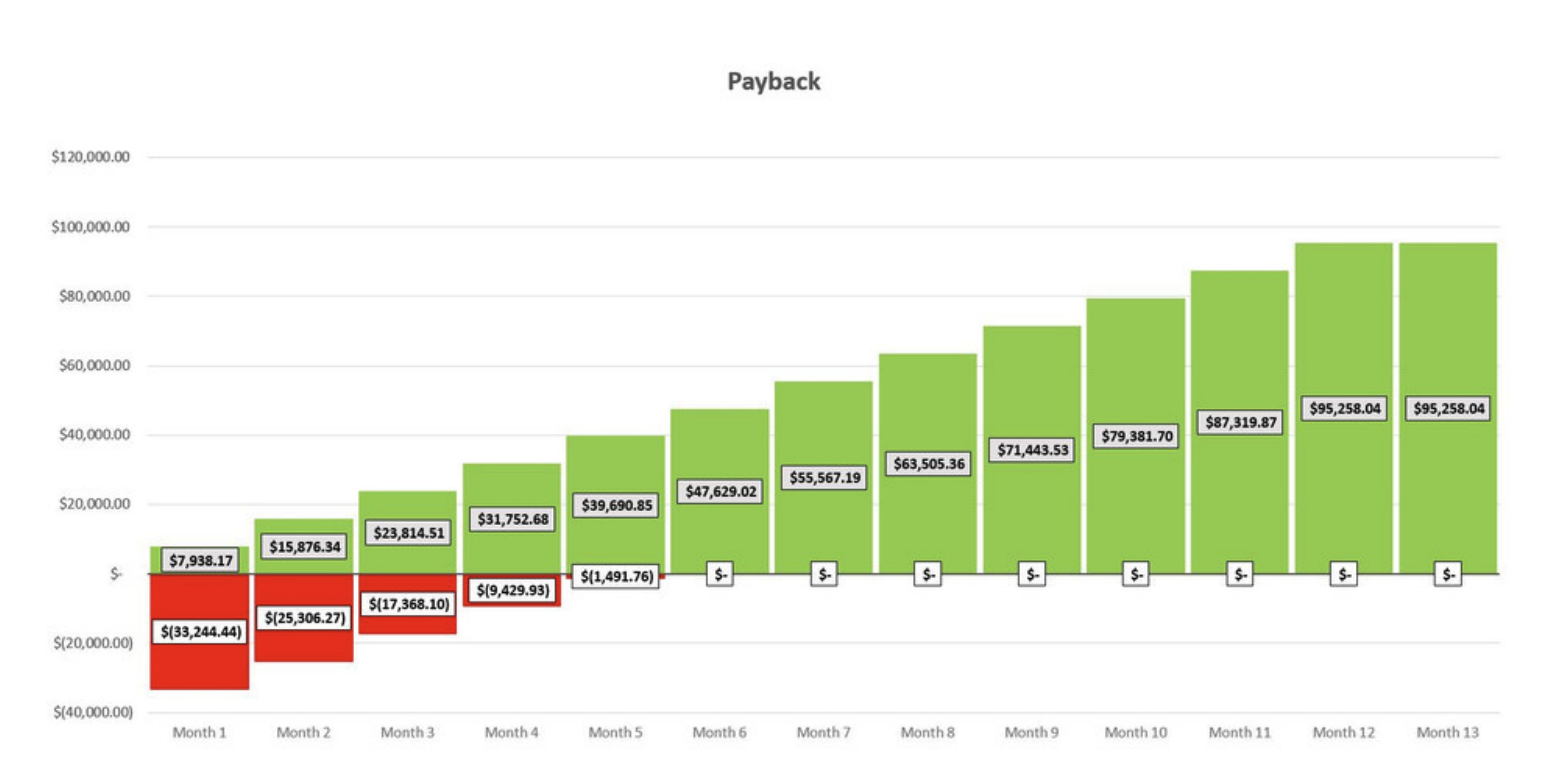The height and width of the screenshot is (782, 1562).
Task: Click the $60,000.00 y-axis value
Action: 95,366
